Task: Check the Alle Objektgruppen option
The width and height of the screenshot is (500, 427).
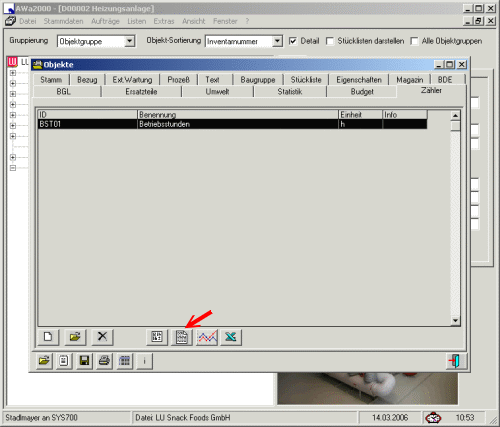Action: pyautogui.click(x=414, y=41)
